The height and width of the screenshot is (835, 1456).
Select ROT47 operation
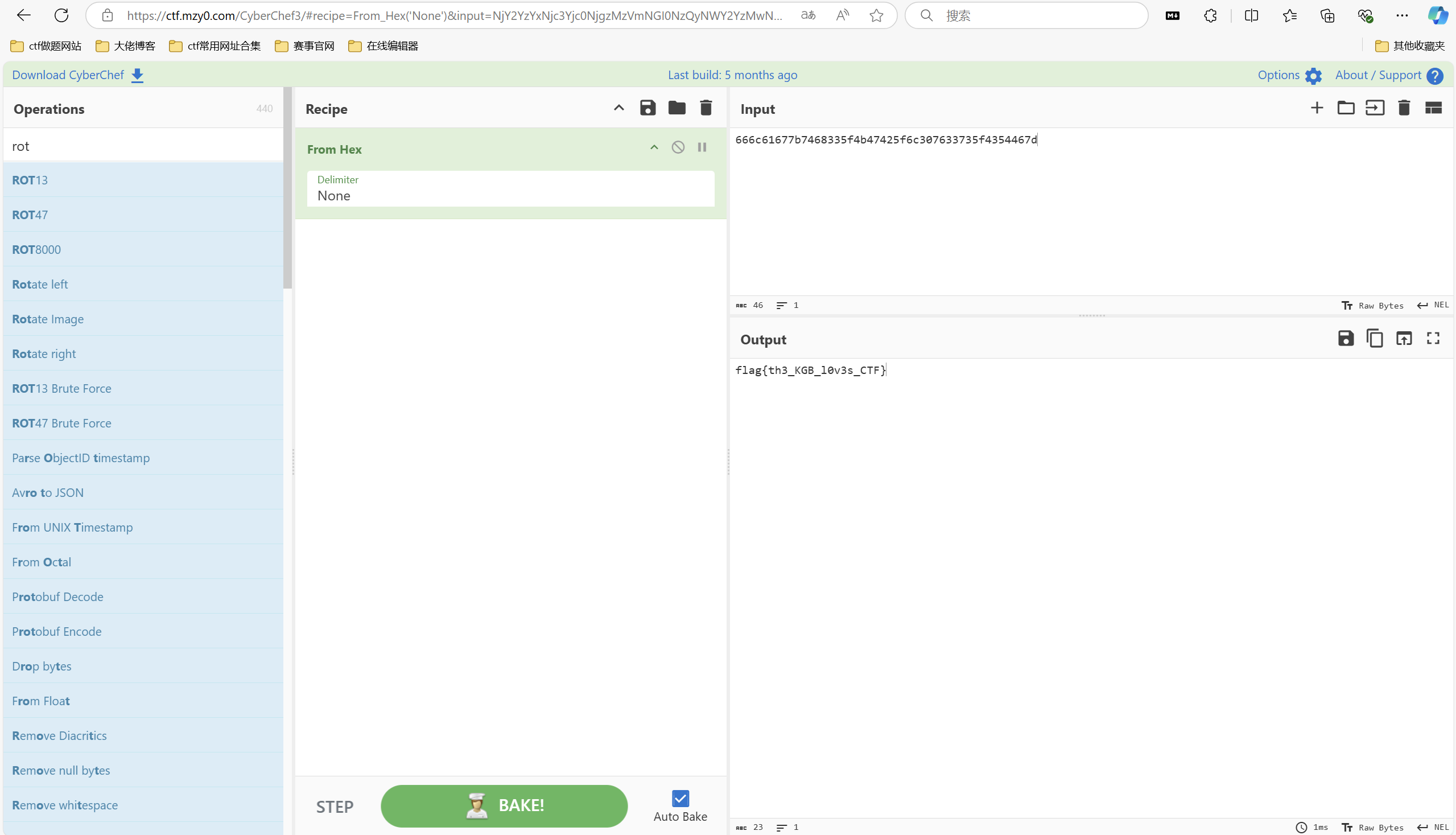[143, 215]
